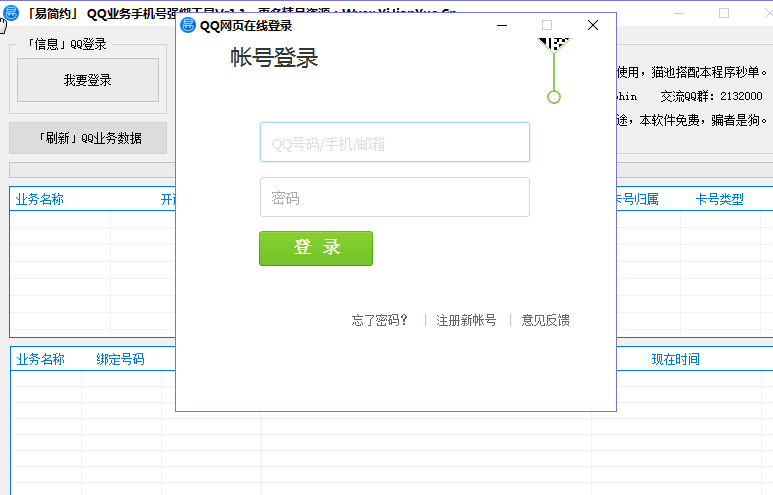Maximize the main tool window
The width and height of the screenshot is (773, 495).
(x=724, y=13)
